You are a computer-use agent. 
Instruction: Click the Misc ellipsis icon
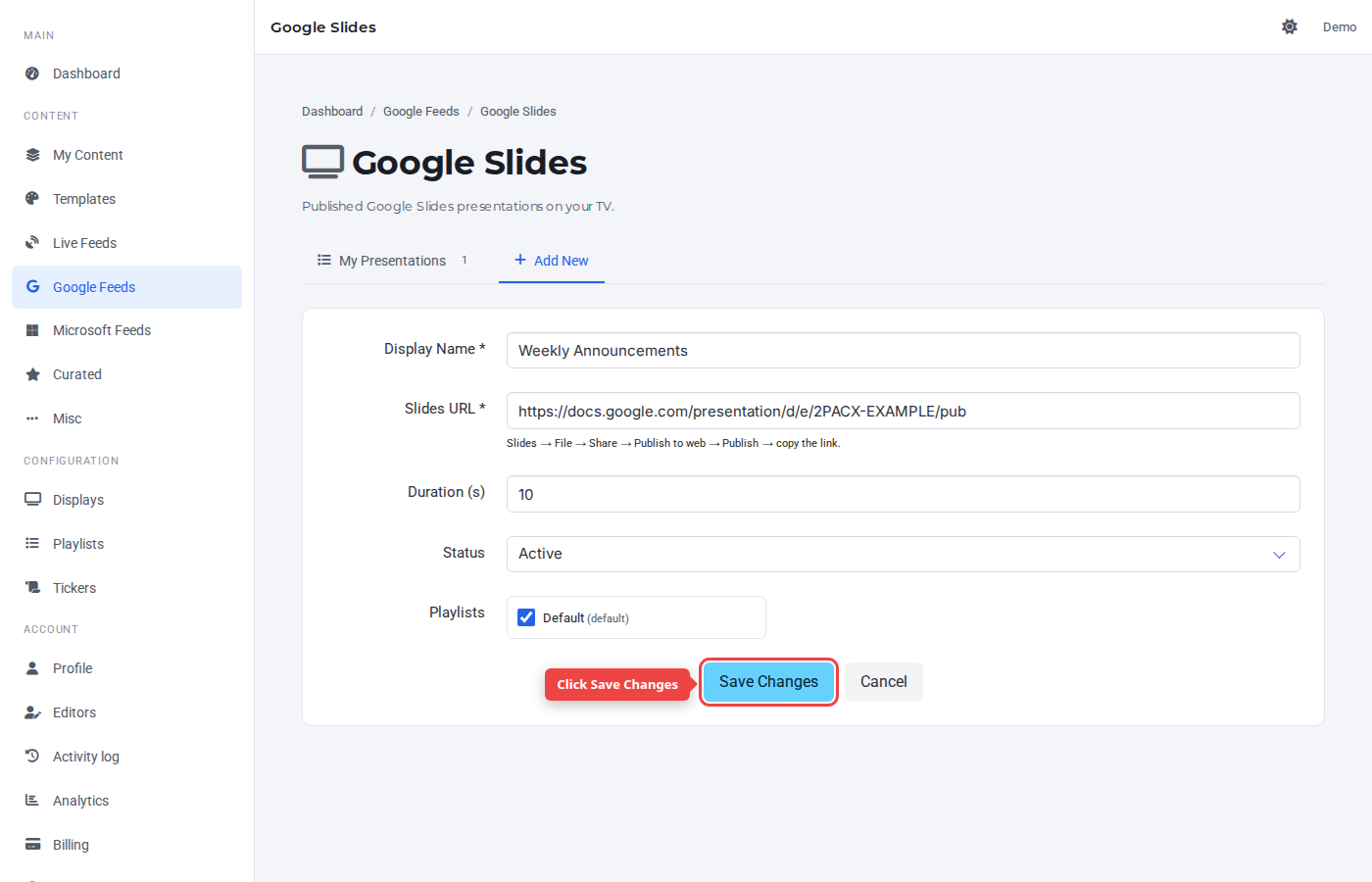tap(32, 418)
